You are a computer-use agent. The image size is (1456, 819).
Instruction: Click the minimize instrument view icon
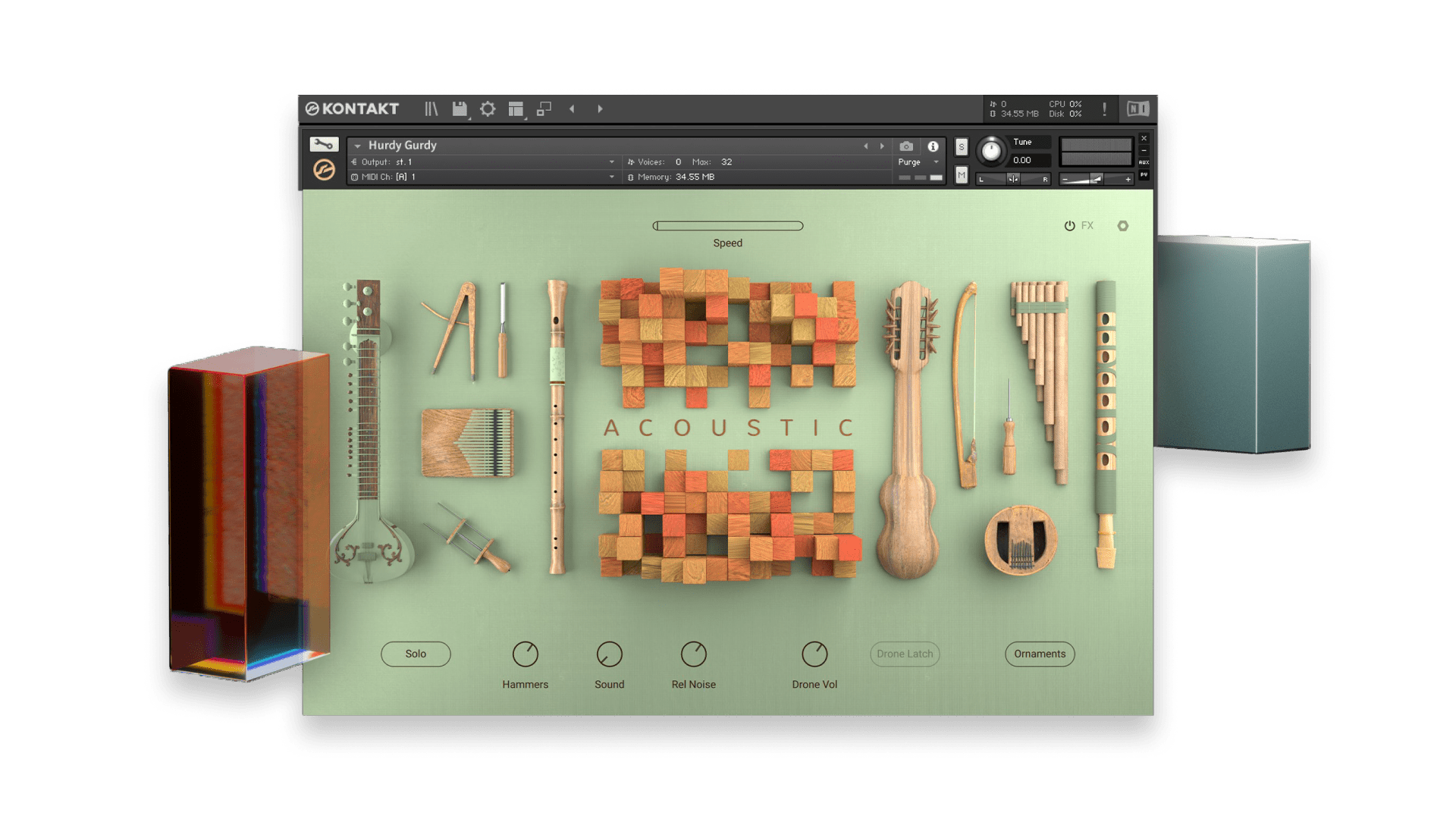click(x=544, y=108)
